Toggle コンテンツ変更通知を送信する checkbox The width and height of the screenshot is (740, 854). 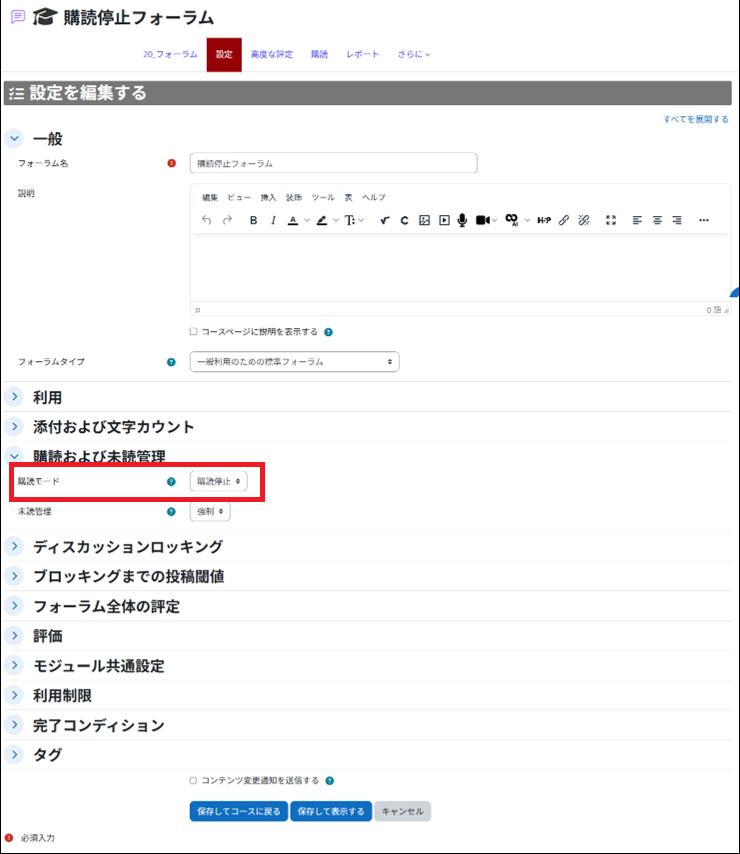[x=194, y=780]
